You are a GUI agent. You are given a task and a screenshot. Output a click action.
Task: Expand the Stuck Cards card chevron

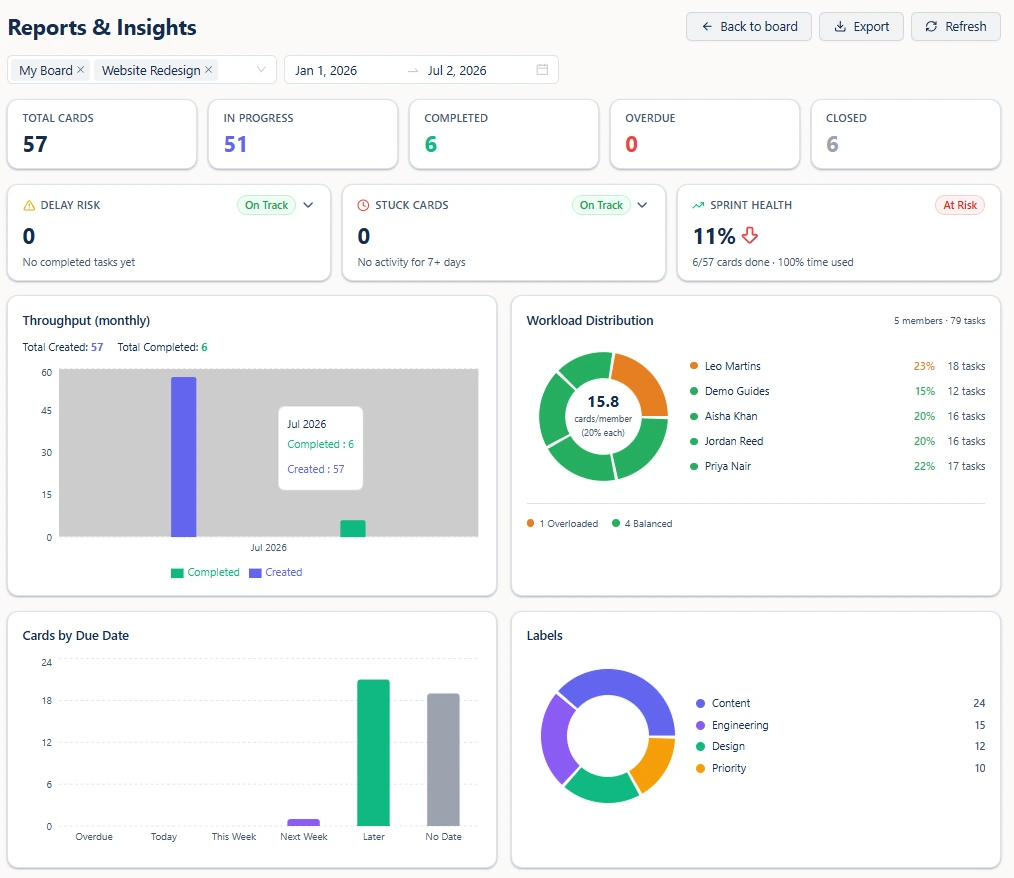click(642, 205)
